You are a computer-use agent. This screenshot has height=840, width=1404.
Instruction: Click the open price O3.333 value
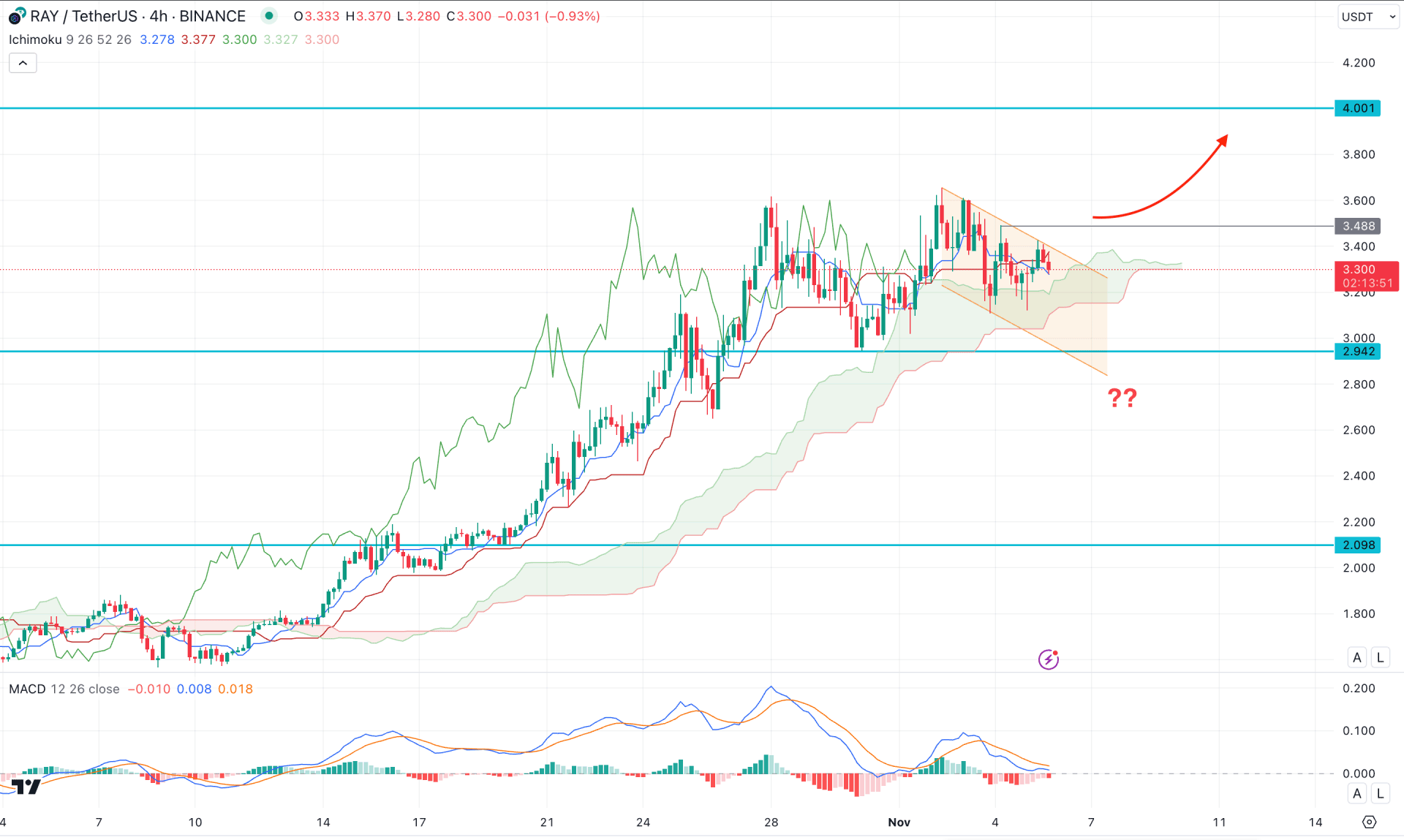317,16
